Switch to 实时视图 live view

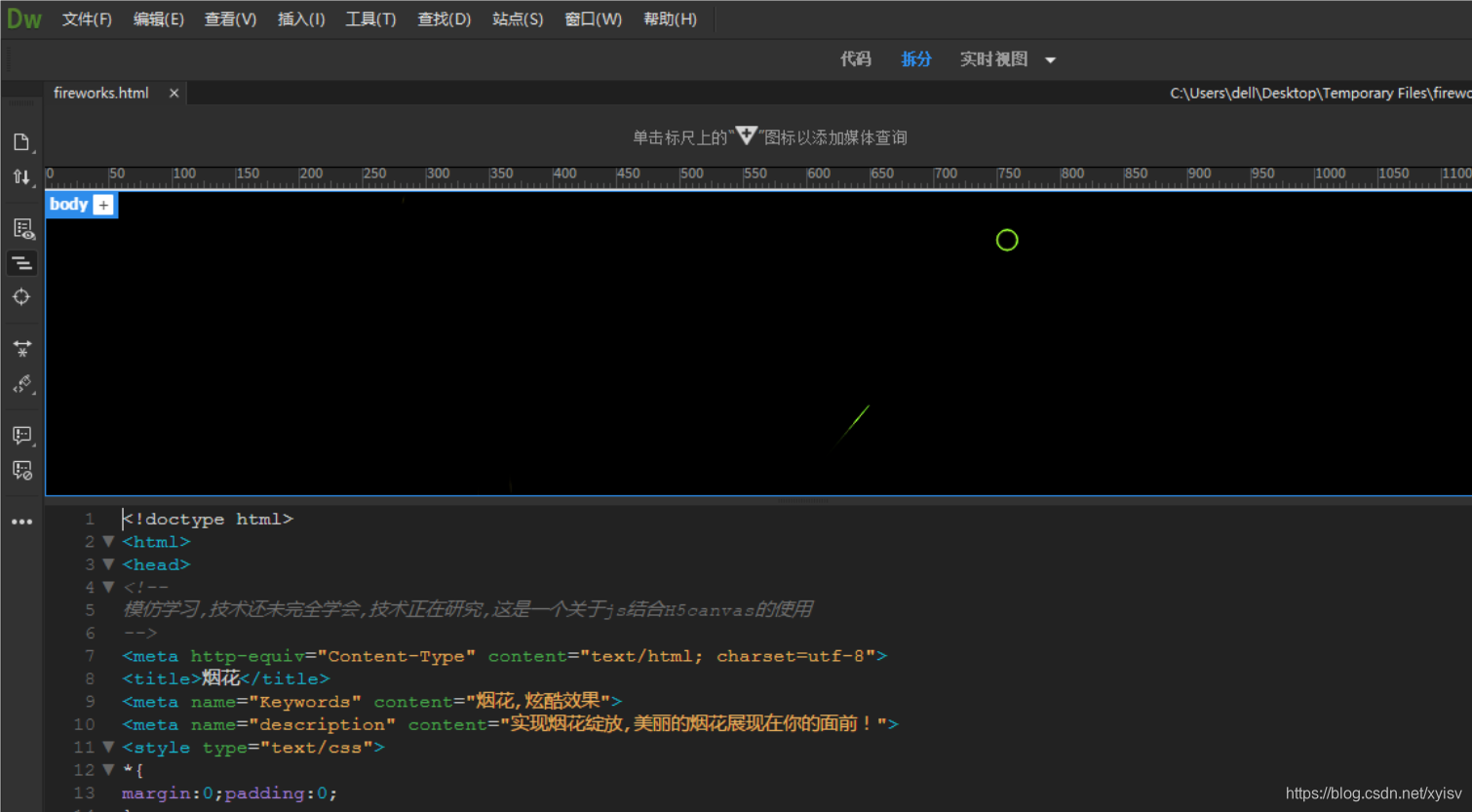point(993,59)
